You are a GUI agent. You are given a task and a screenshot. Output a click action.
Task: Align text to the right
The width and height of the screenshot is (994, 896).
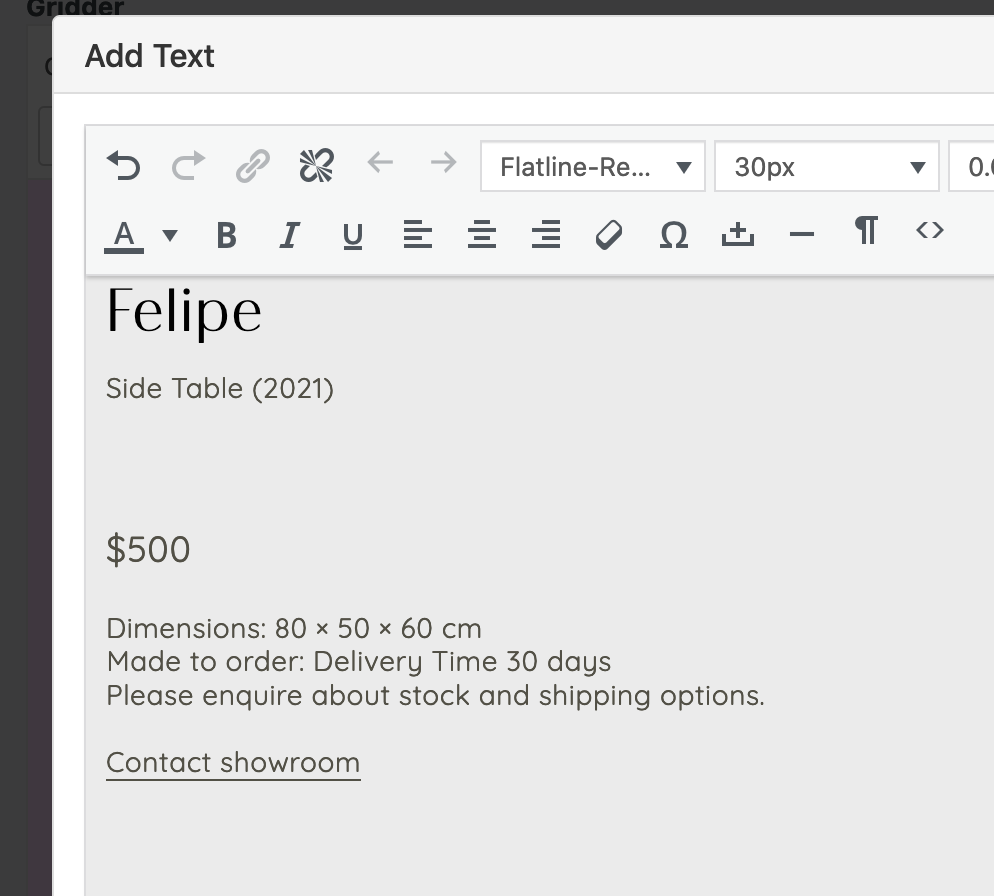click(545, 235)
